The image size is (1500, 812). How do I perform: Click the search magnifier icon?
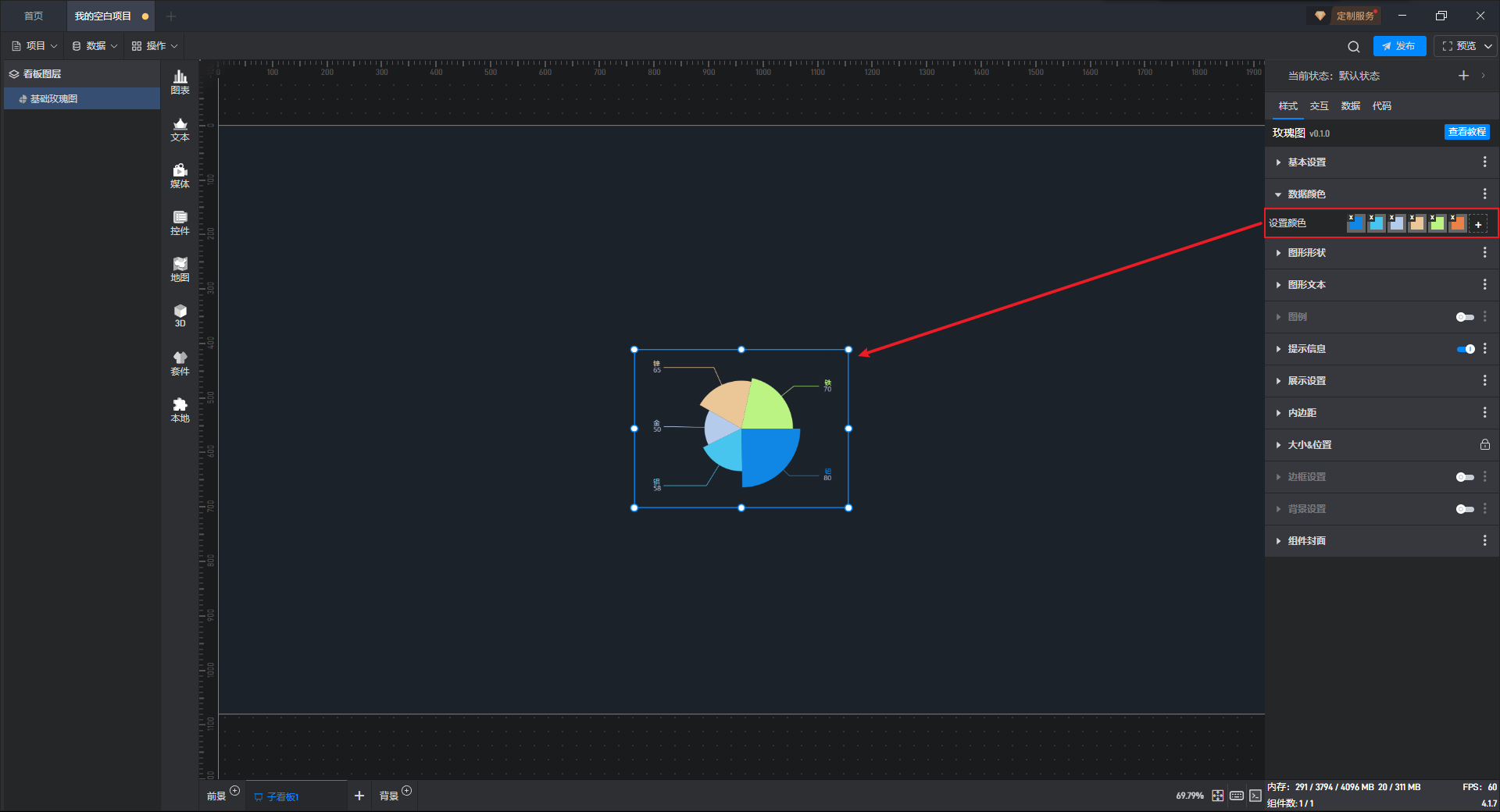[1354, 46]
